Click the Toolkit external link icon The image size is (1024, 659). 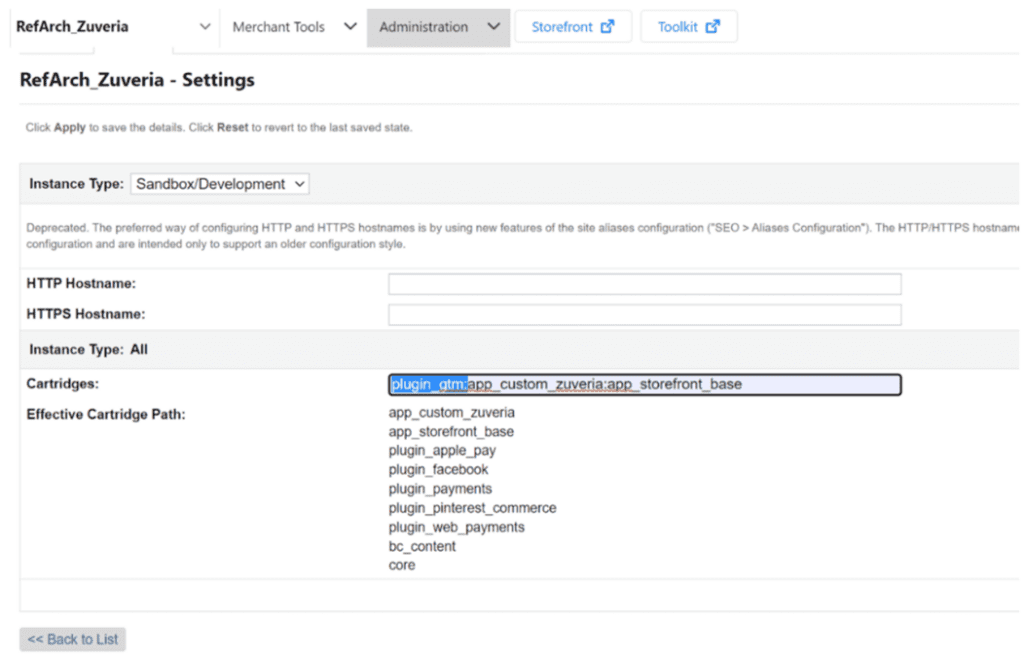(x=712, y=27)
